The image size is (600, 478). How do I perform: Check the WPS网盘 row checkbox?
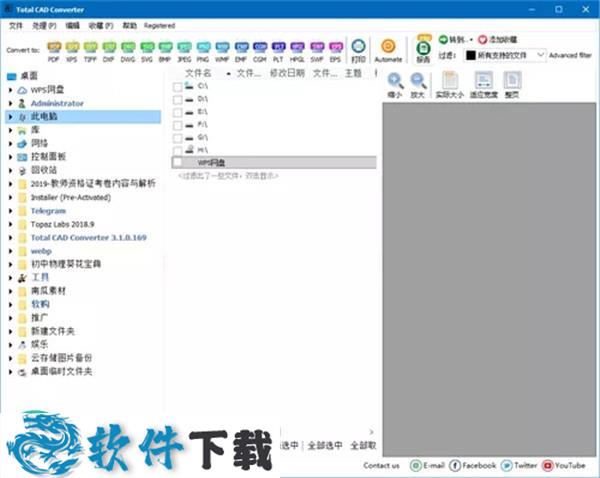point(177,163)
